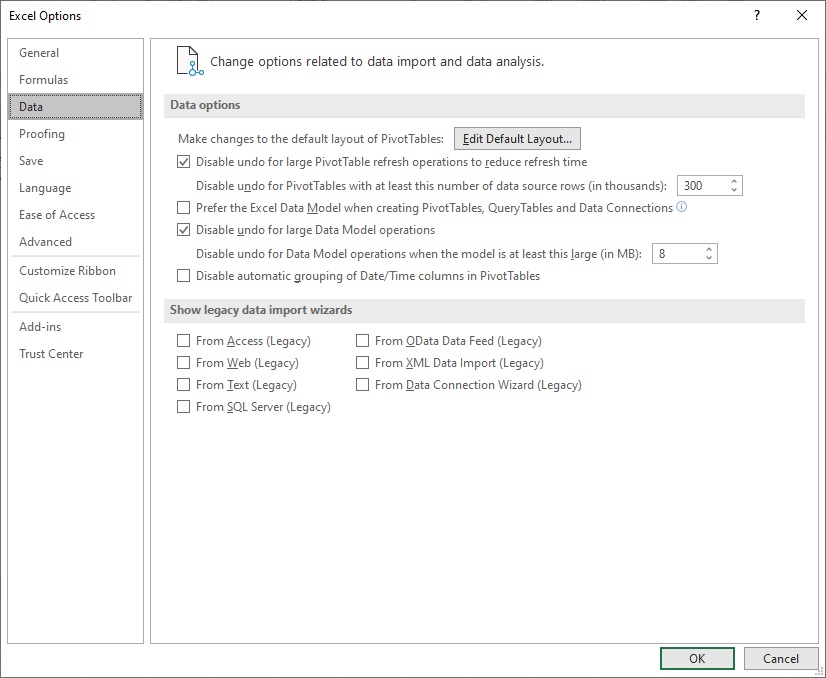Uncheck Disable undo for large PivotTable refresh operations
Image resolution: width=826 pixels, height=678 pixels.
point(183,161)
